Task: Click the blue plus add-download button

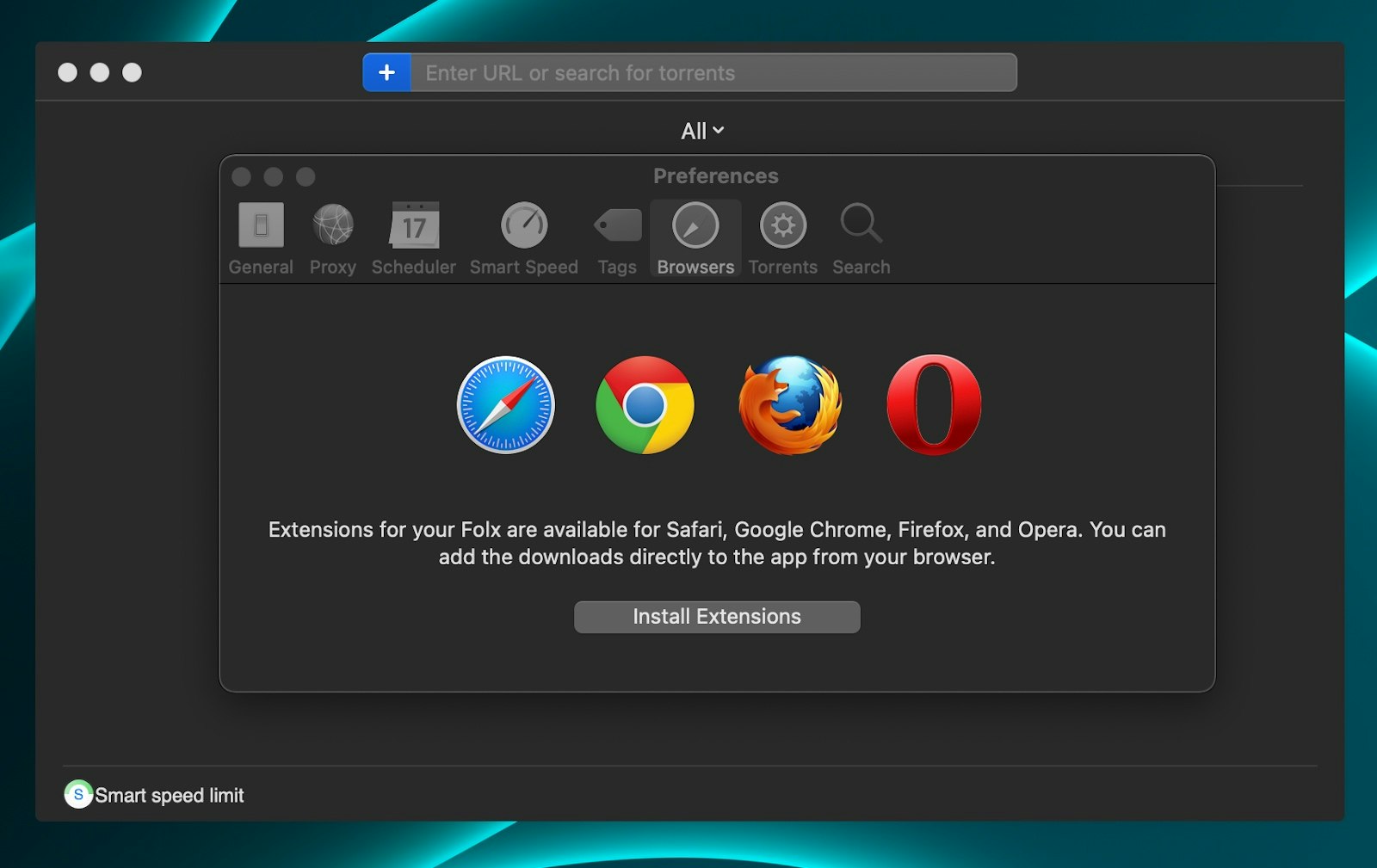Action: (386, 72)
